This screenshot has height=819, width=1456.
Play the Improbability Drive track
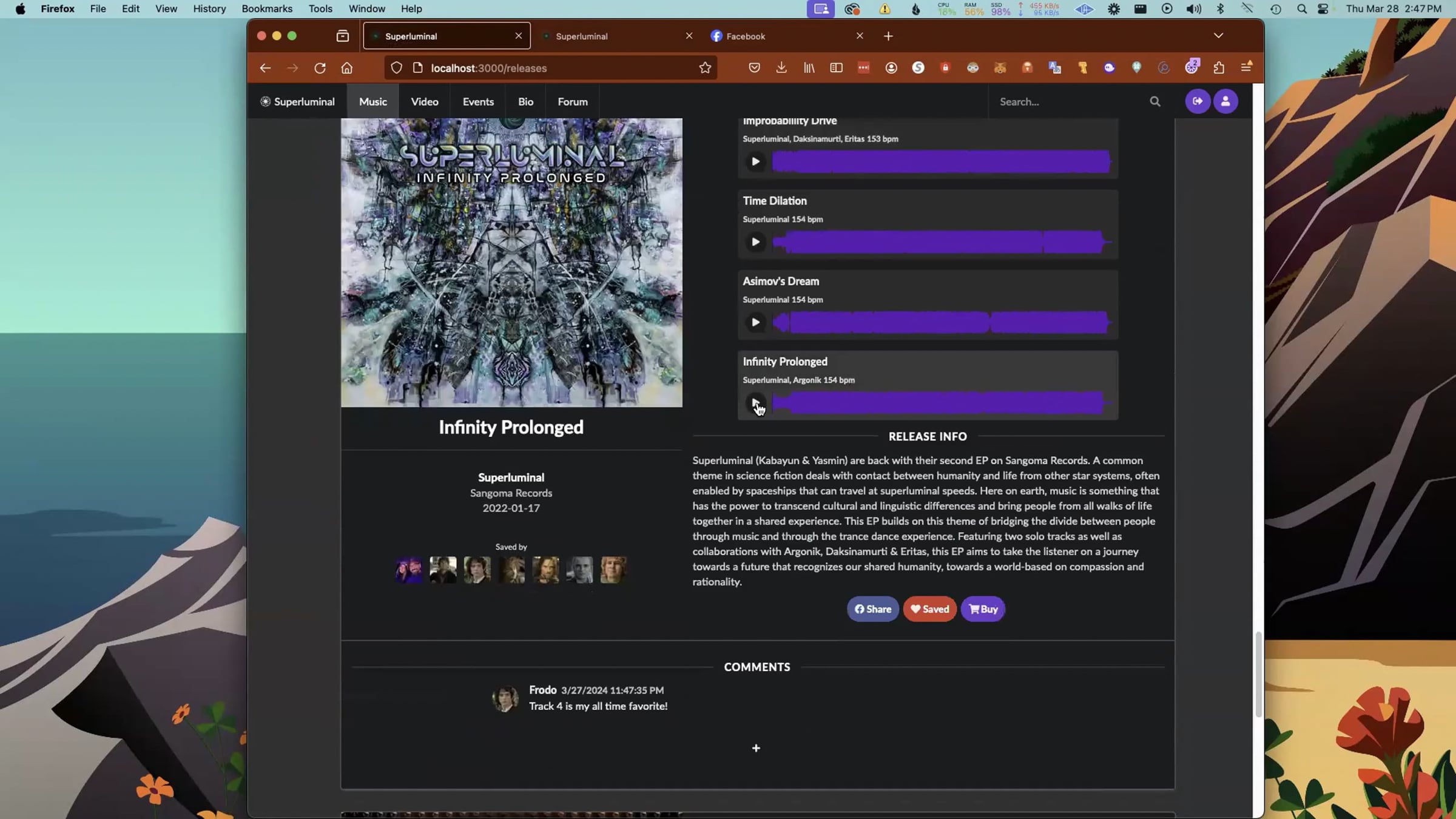click(755, 161)
